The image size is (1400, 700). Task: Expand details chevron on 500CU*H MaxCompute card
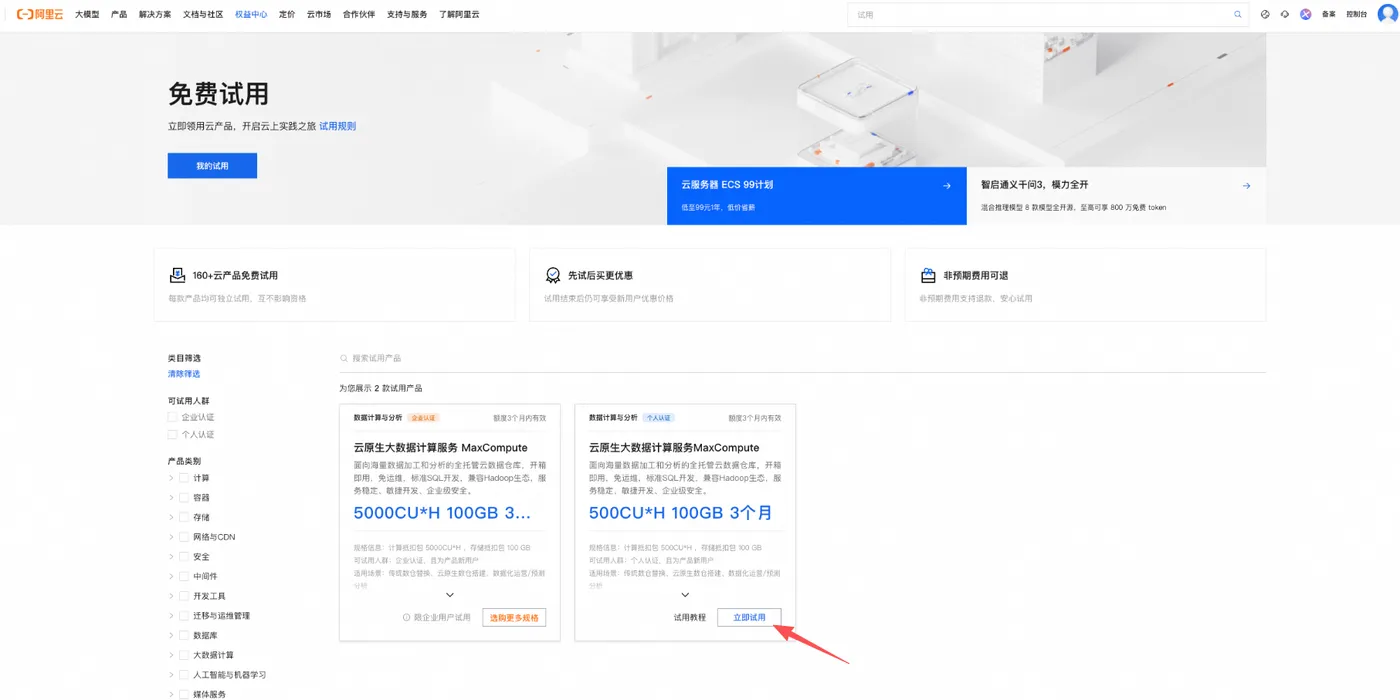[685, 595]
